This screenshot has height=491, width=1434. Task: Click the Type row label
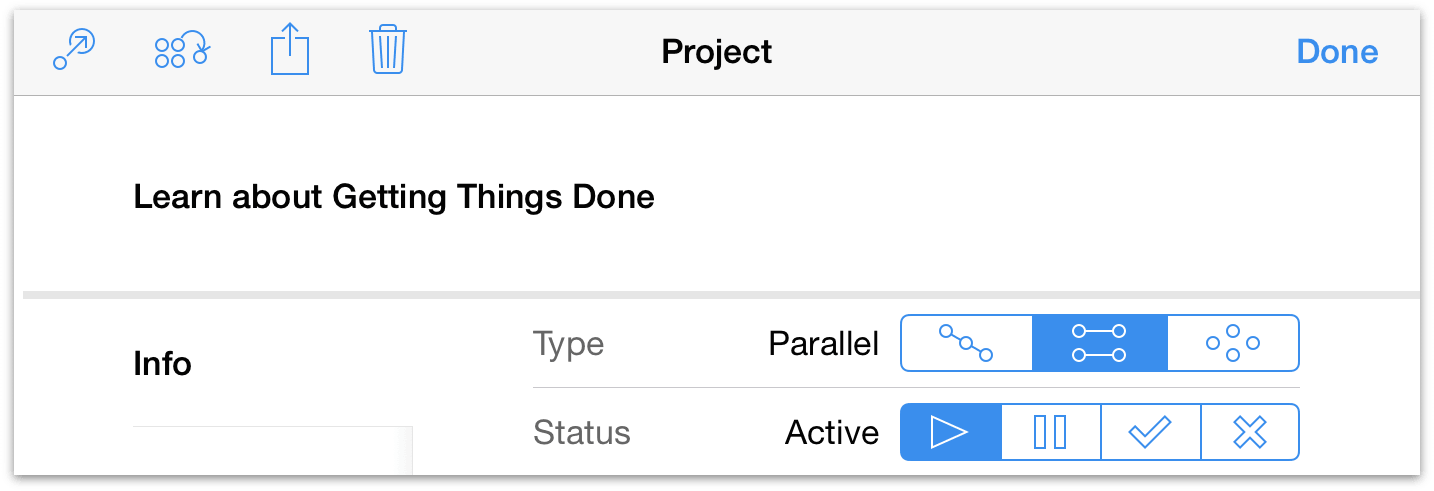pyautogui.click(x=569, y=345)
